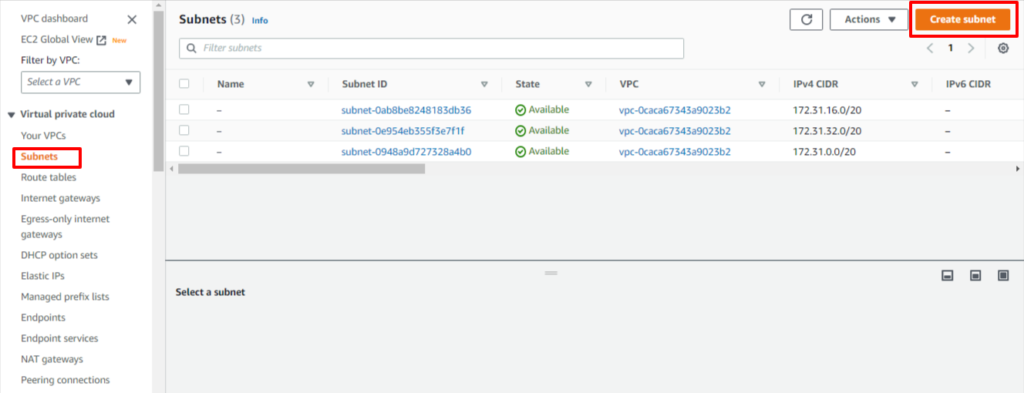Go to next page arrow in pagination
Image resolution: width=1024 pixels, height=393 pixels.
[x=971, y=48]
